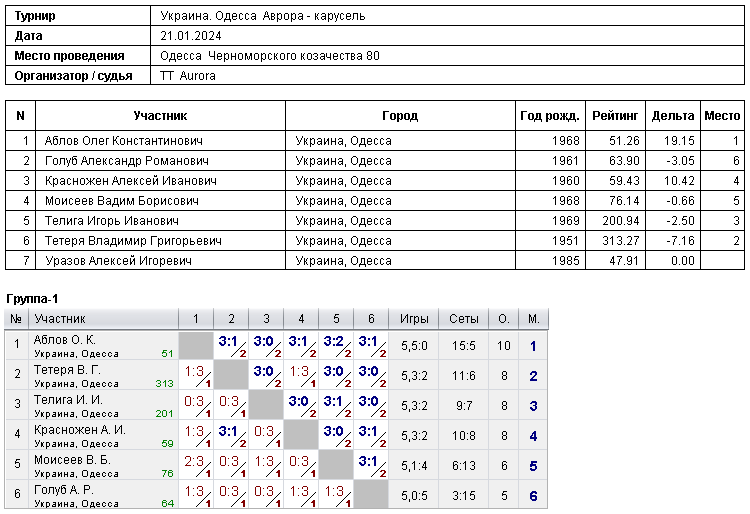750x514 pixels.
Task: Click the delta value 19.15
Action: coord(679,141)
